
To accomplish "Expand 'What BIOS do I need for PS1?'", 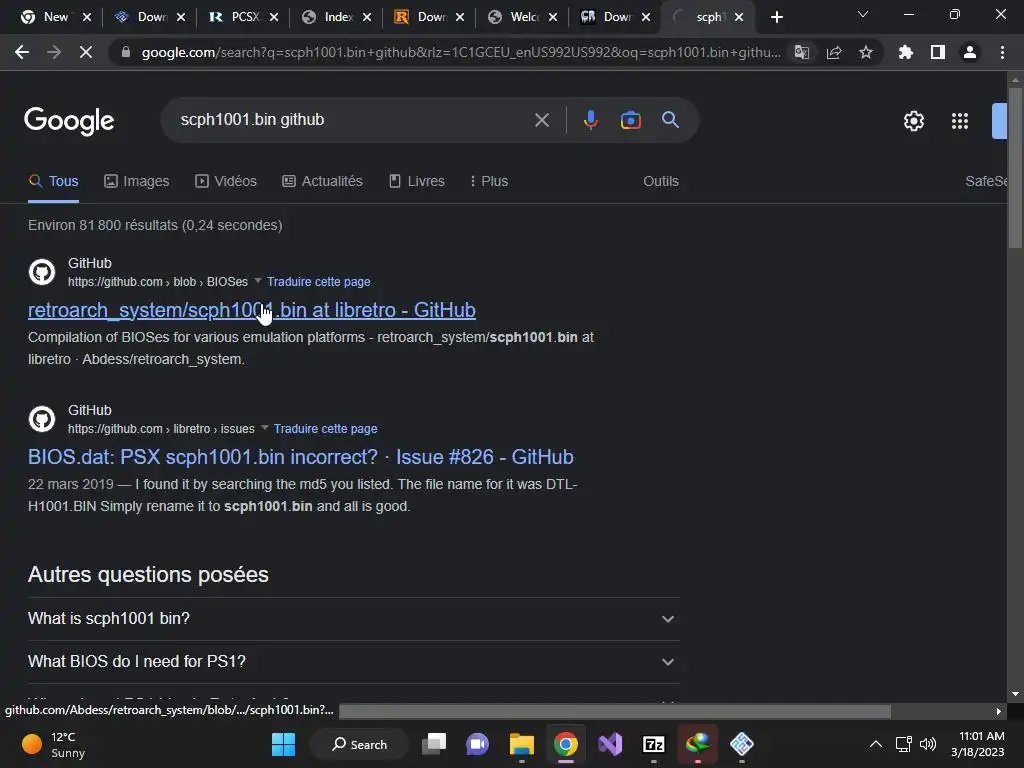I will coord(353,662).
